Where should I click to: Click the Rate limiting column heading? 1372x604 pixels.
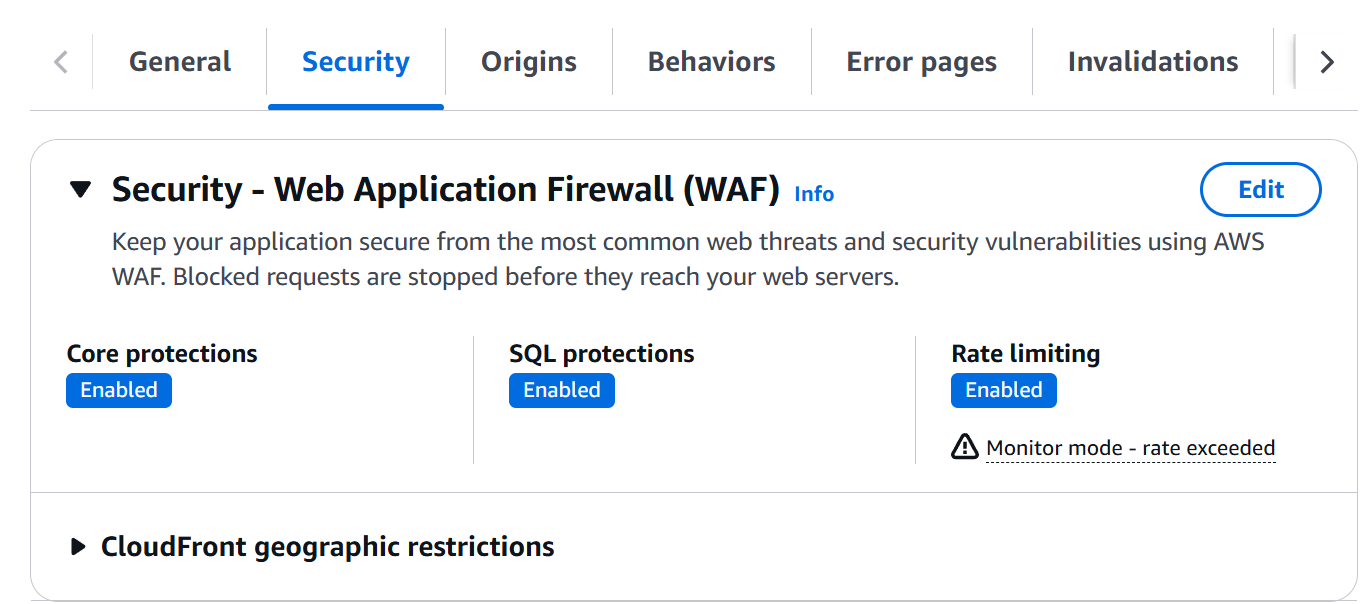(1025, 353)
